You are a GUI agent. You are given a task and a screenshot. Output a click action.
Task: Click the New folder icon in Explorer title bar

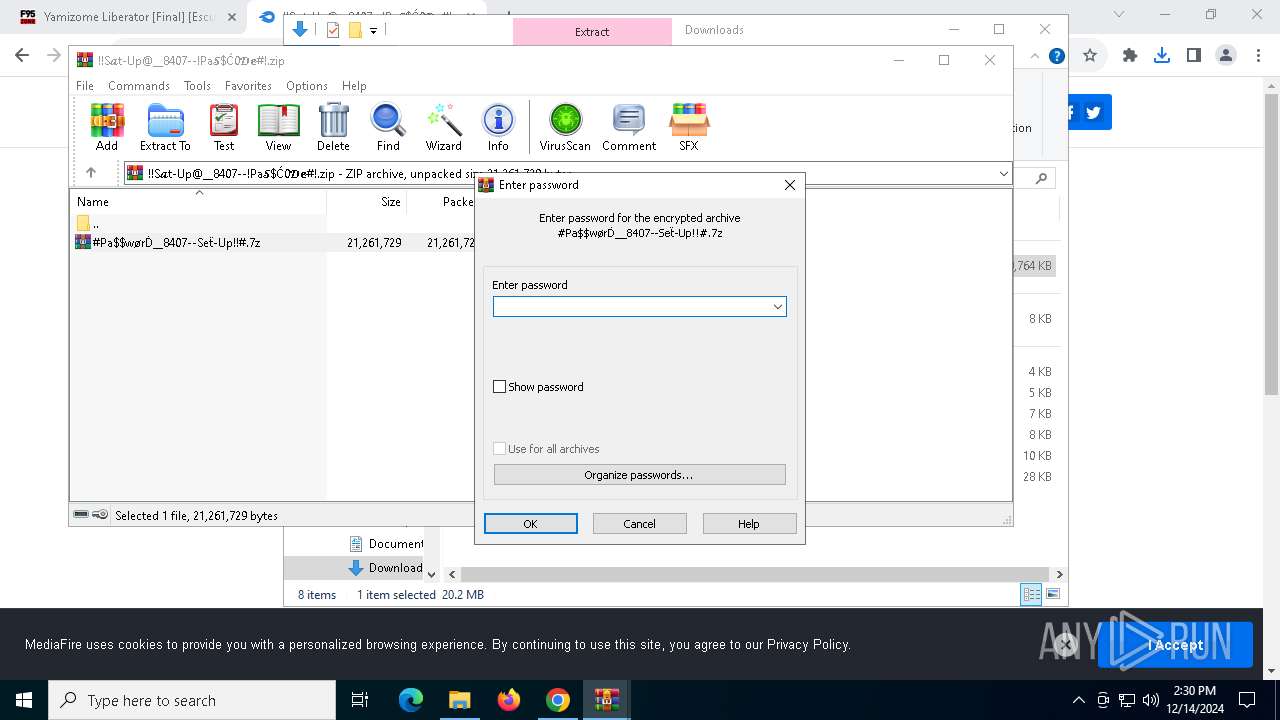pyautogui.click(x=355, y=30)
